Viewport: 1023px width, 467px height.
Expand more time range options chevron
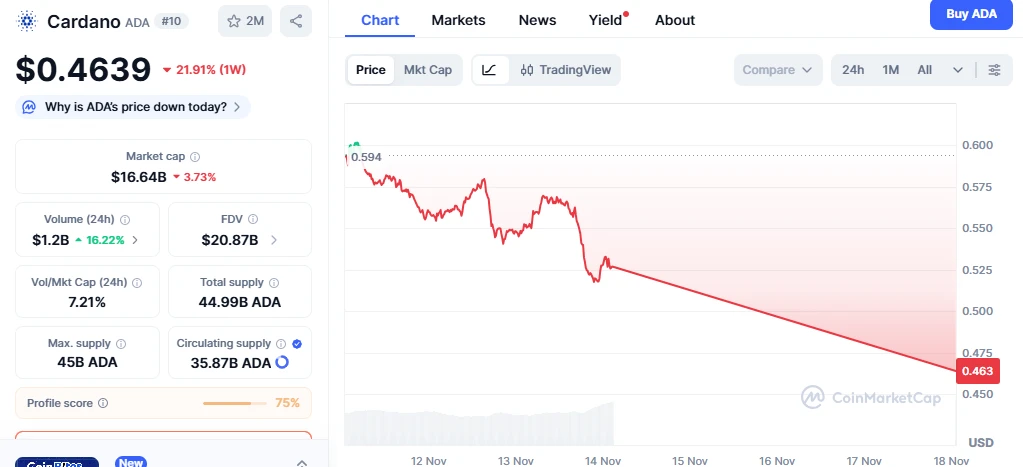[958, 70]
